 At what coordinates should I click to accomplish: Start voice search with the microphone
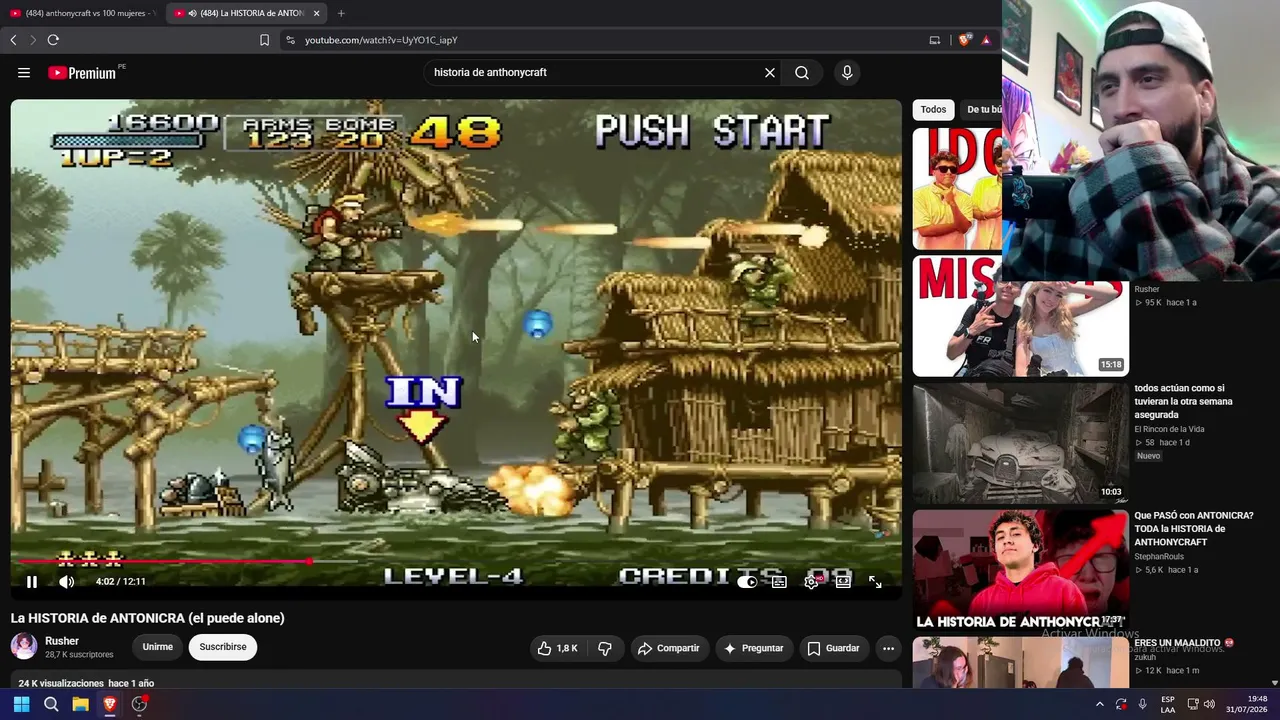coord(847,72)
